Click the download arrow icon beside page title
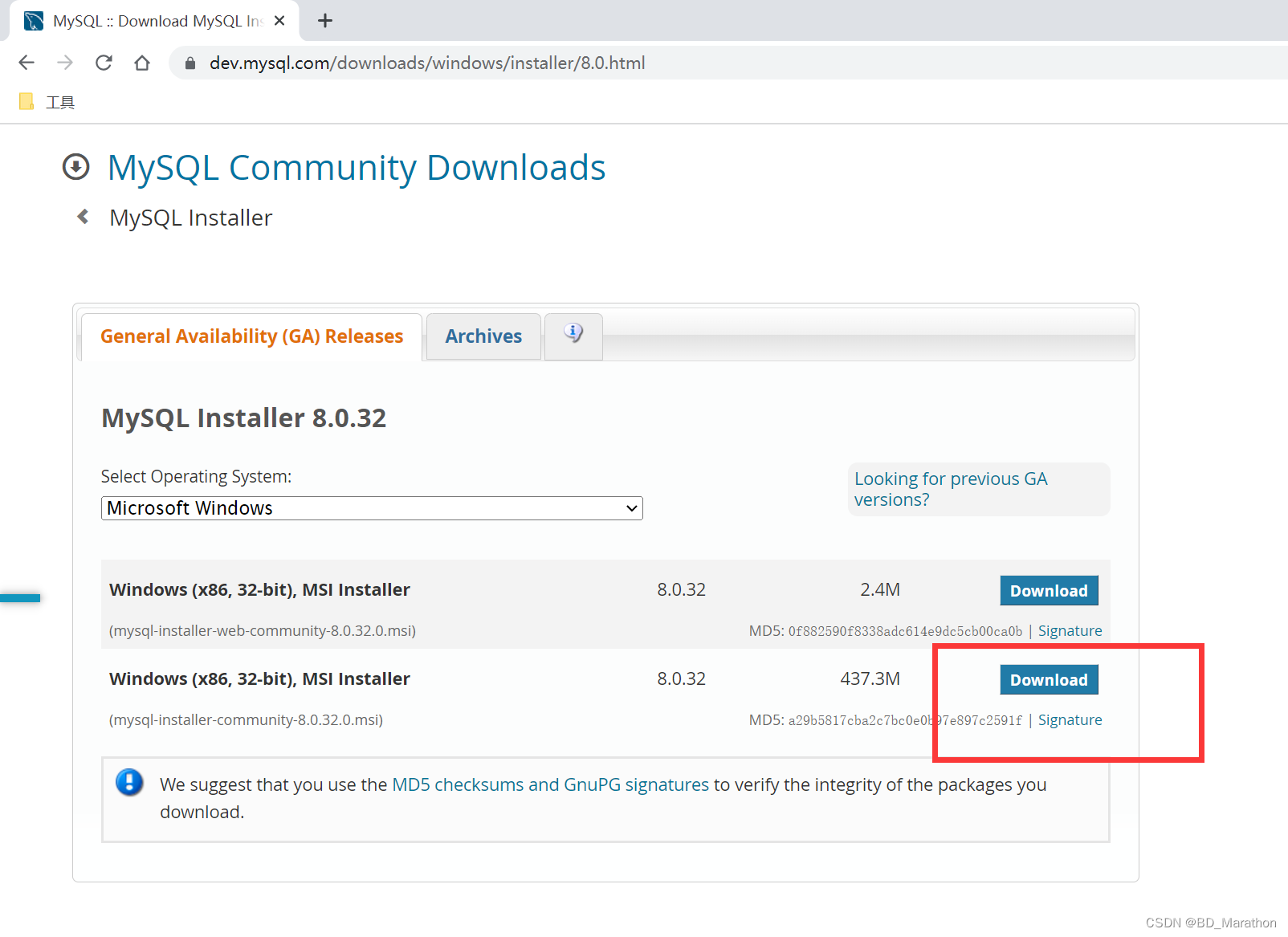The height and width of the screenshot is (937, 1288). coord(75,167)
